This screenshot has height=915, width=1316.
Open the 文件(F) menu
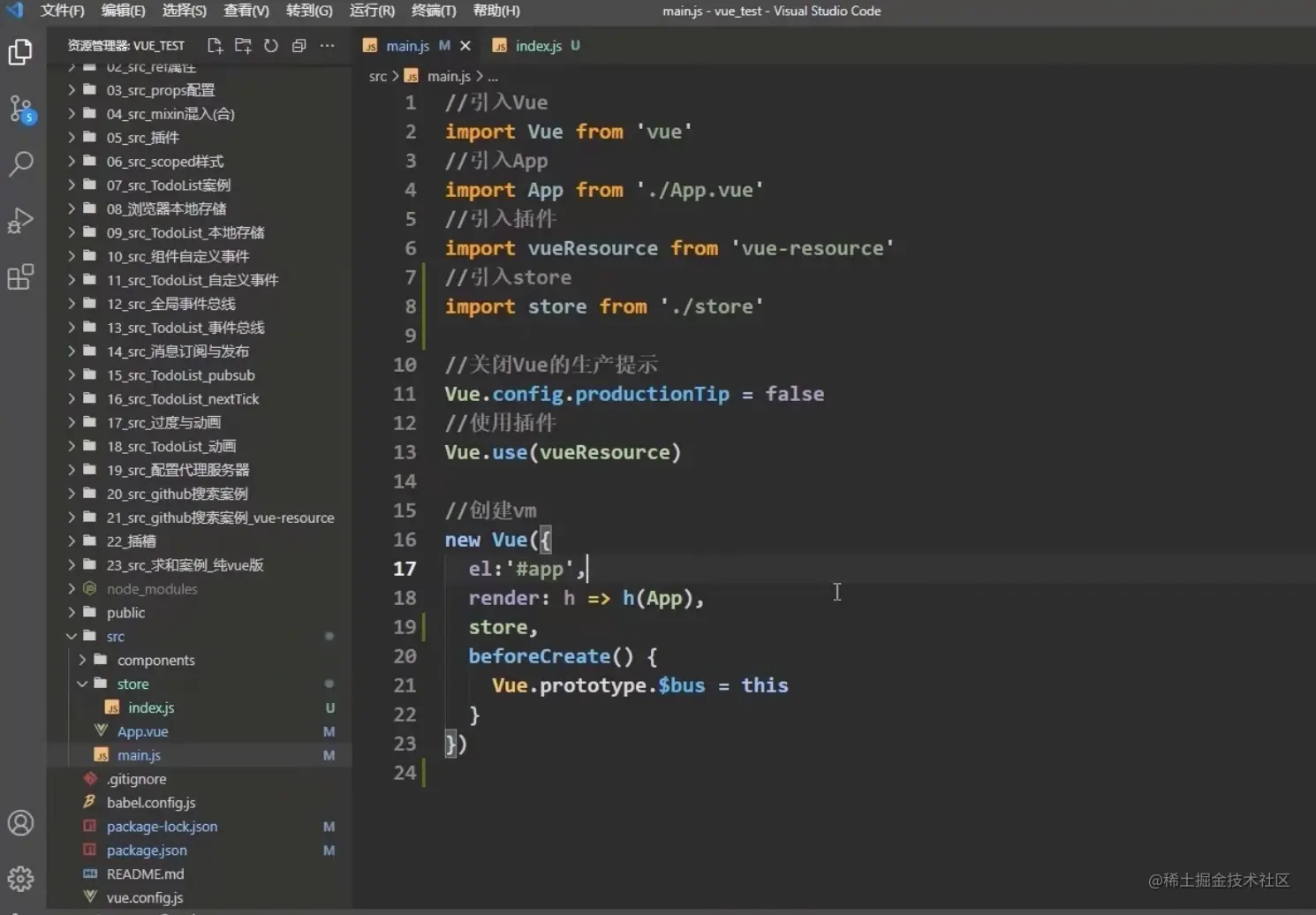(63, 11)
